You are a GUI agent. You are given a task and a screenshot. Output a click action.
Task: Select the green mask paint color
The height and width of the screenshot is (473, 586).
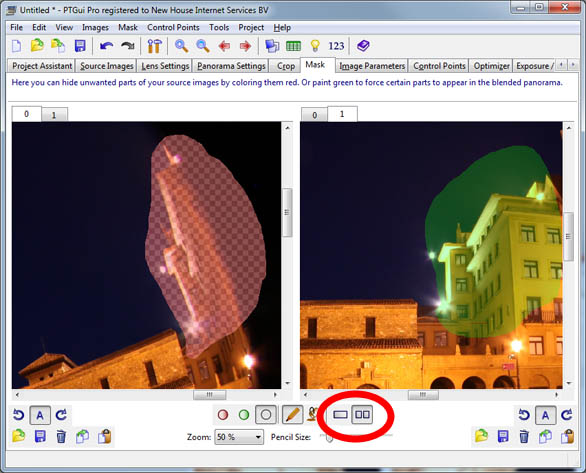tap(244, 415)
